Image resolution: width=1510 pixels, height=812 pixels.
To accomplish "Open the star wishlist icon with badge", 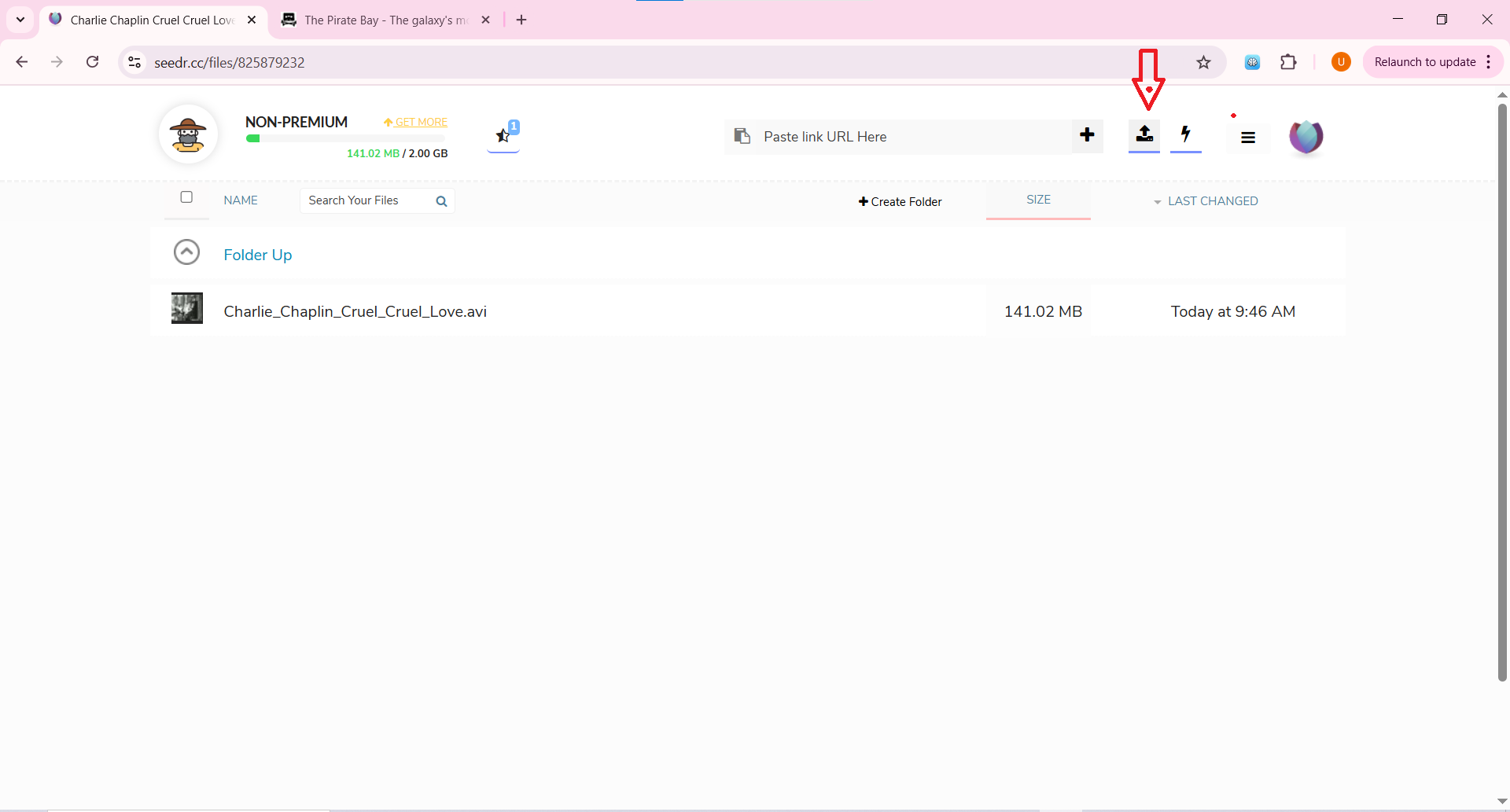I will pyautogui.click(x=503, y=135).
